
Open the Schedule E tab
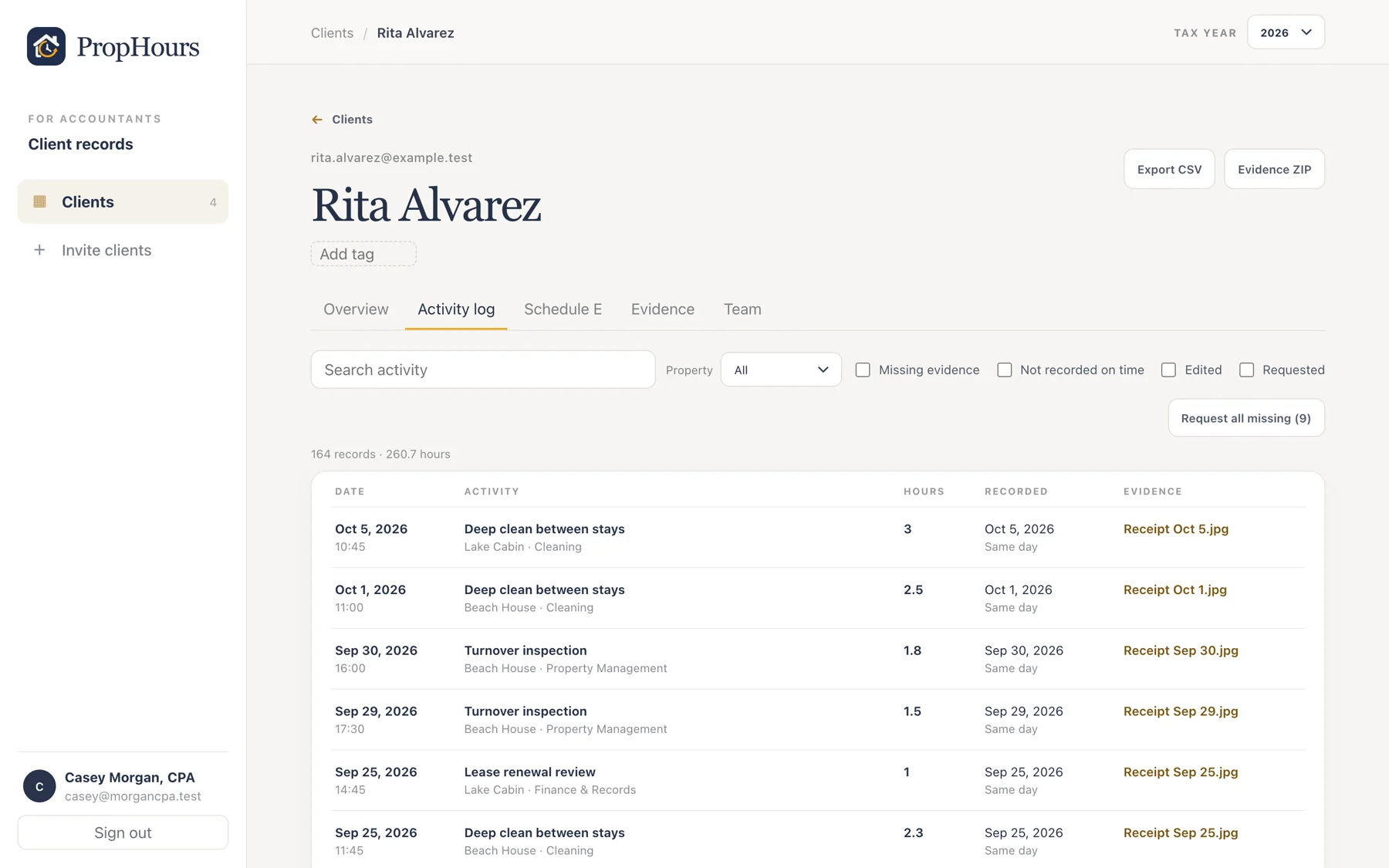pyautogui.click(x=563, y=309)
